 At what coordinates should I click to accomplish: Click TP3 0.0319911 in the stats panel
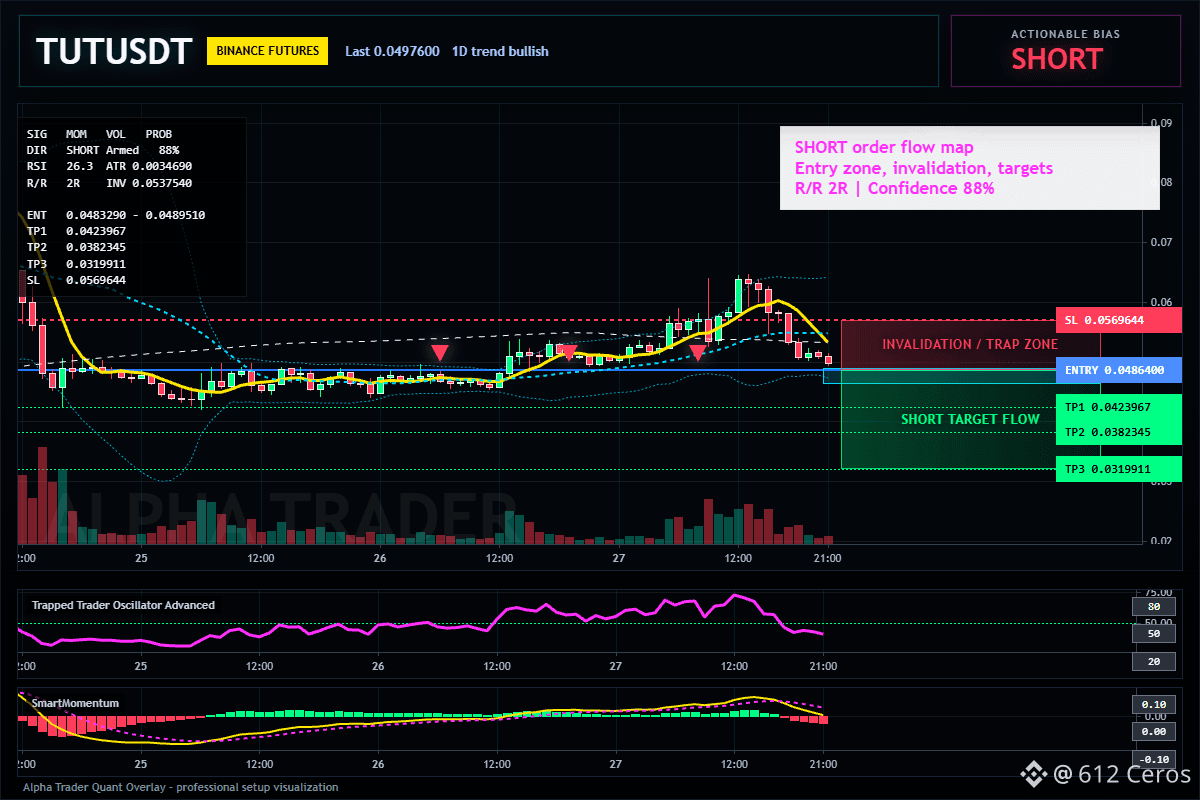76,264
